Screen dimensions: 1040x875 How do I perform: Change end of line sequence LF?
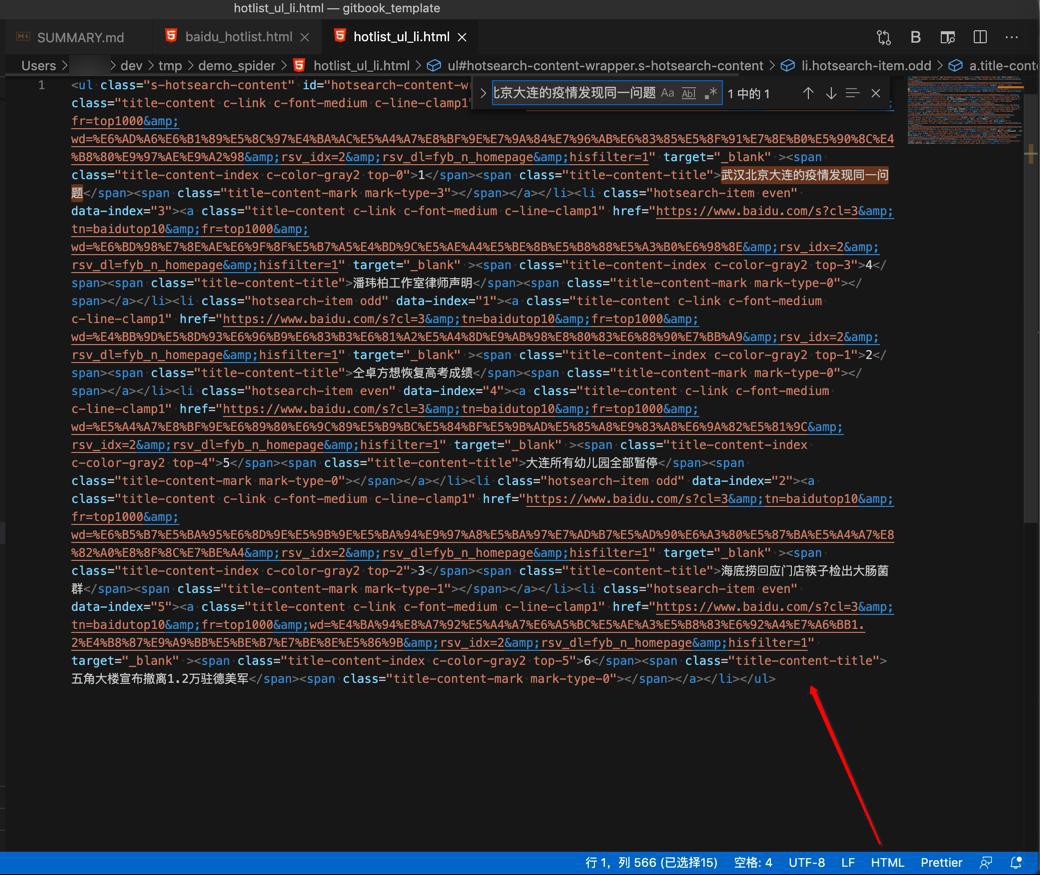coord(848,862)
